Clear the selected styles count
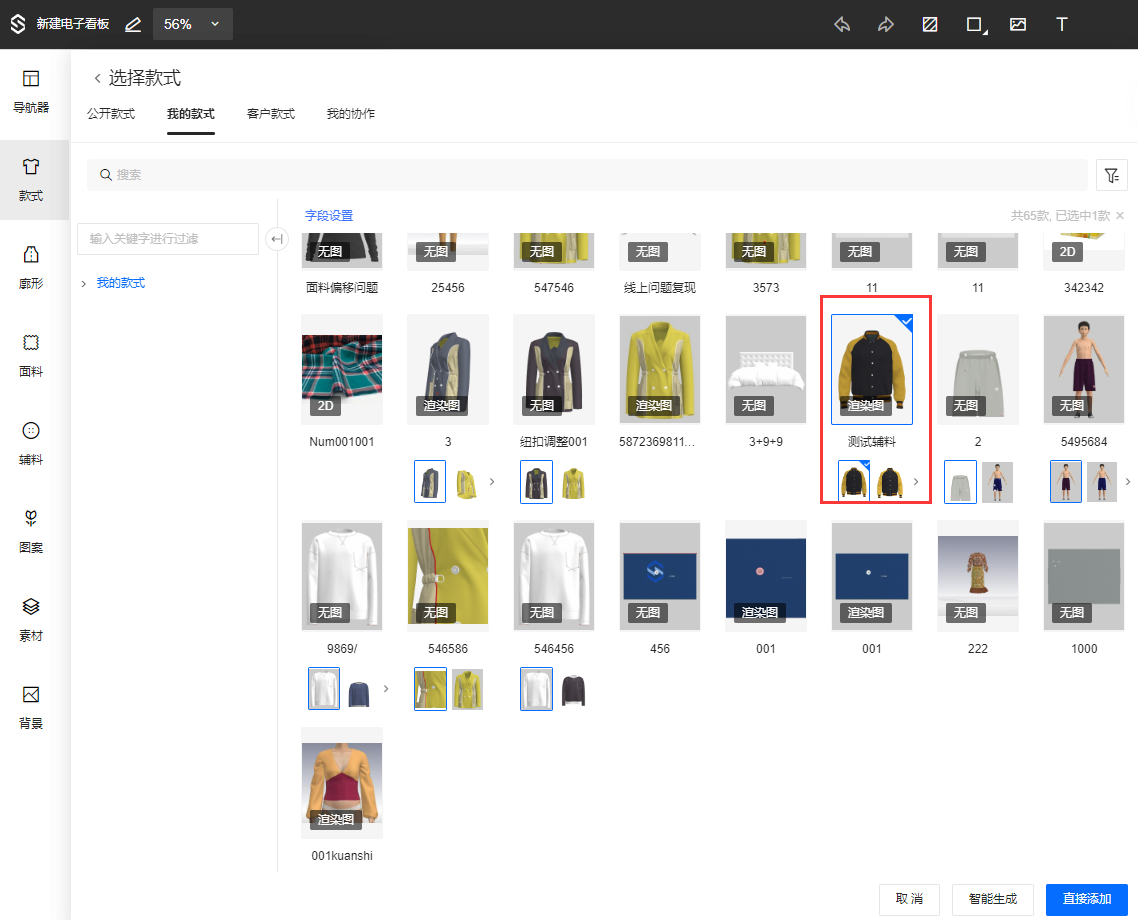This screenshot has height=920, width=1138. [x=1120, y=216]
